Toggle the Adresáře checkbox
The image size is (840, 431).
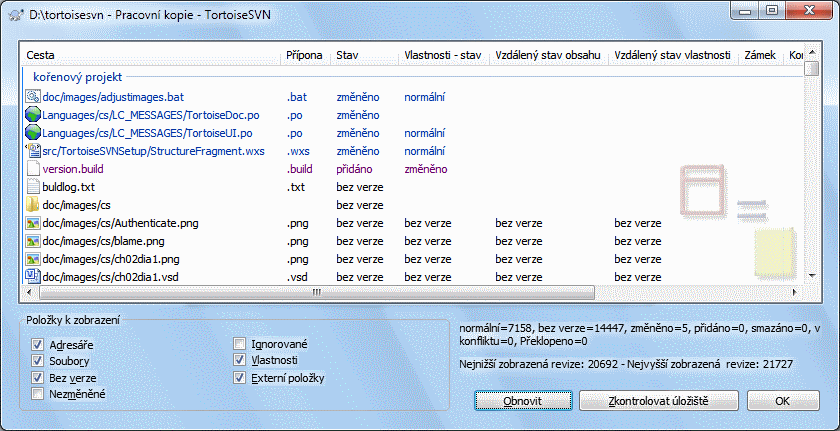[x=38, y=344]
